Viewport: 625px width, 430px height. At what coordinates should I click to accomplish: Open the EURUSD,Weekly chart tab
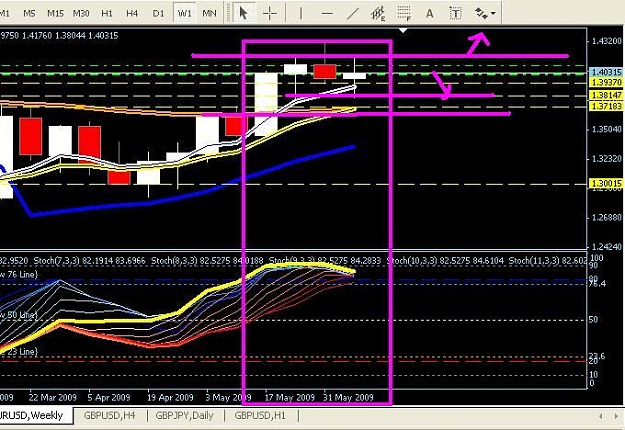[31, 416]
